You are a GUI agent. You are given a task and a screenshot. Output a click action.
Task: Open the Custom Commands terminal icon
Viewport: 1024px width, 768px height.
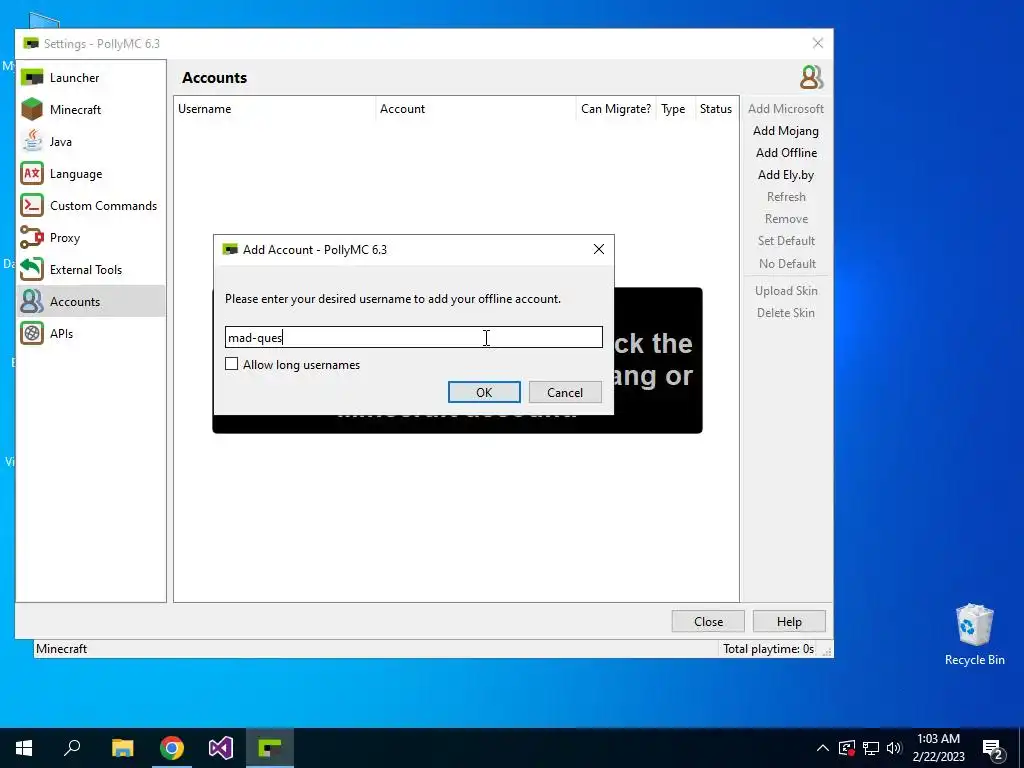tap(31, 206)
